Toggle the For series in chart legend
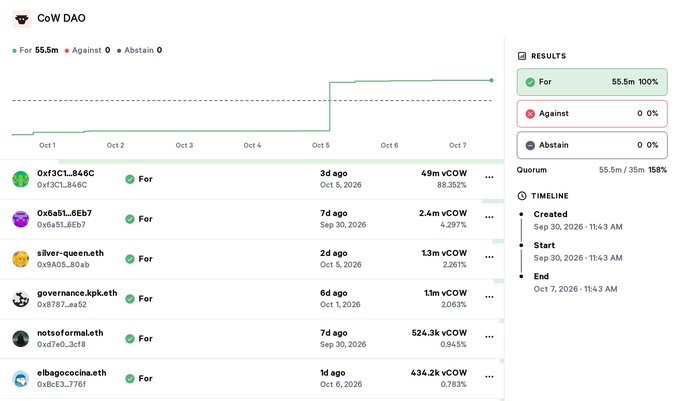This screenshot has width=680, height=401. (x=35, y=50)
